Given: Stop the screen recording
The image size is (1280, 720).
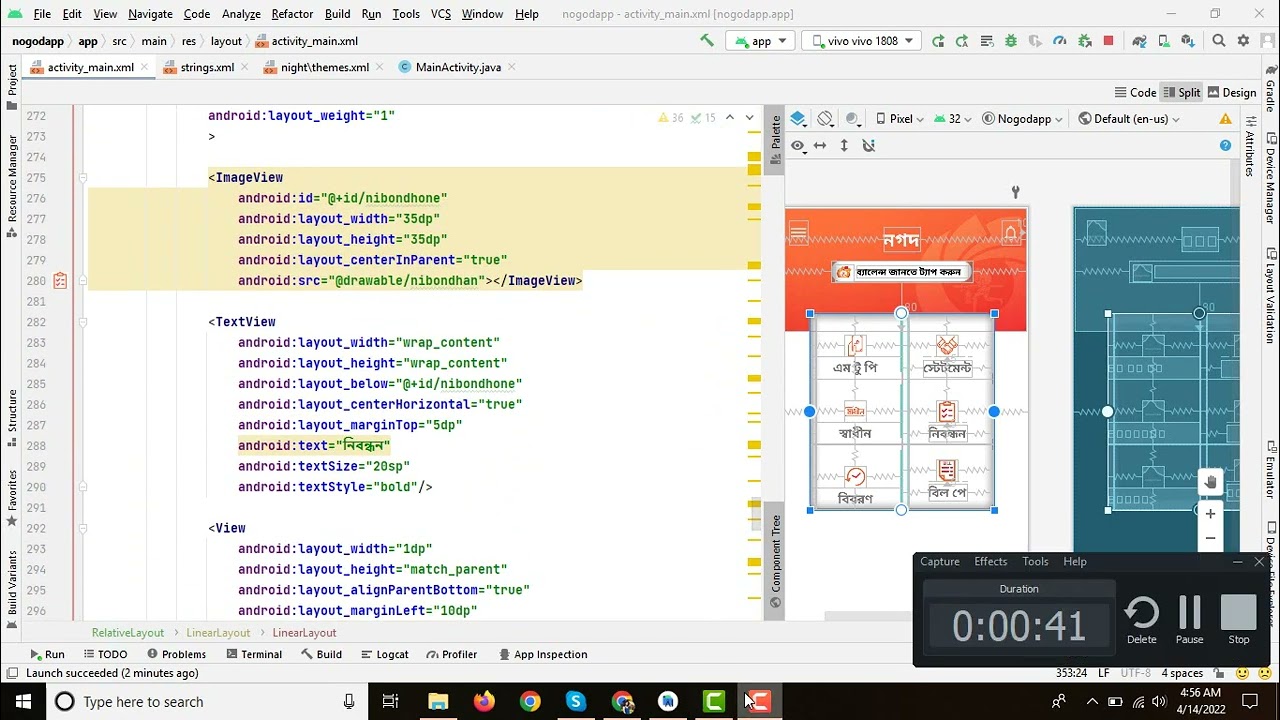Looking at the screenshot, I should tap(1238, 620).
